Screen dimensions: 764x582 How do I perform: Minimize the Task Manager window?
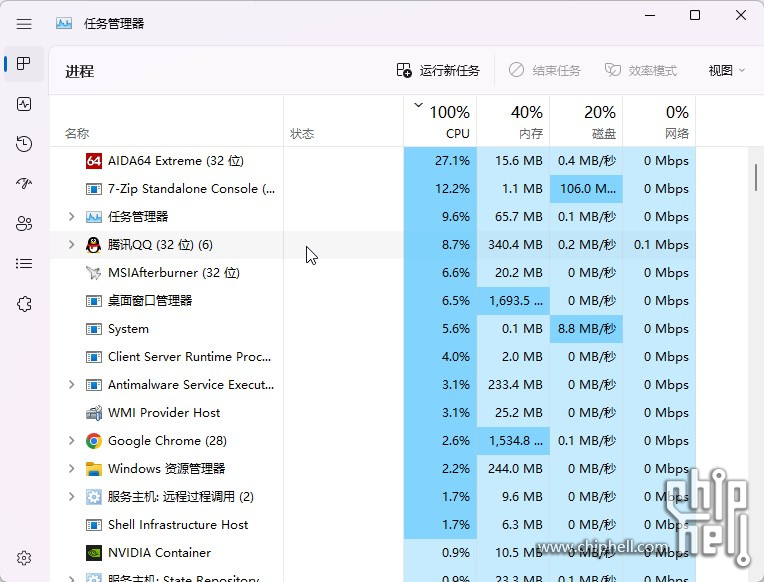pyautogui.click(x=650, y=15)
